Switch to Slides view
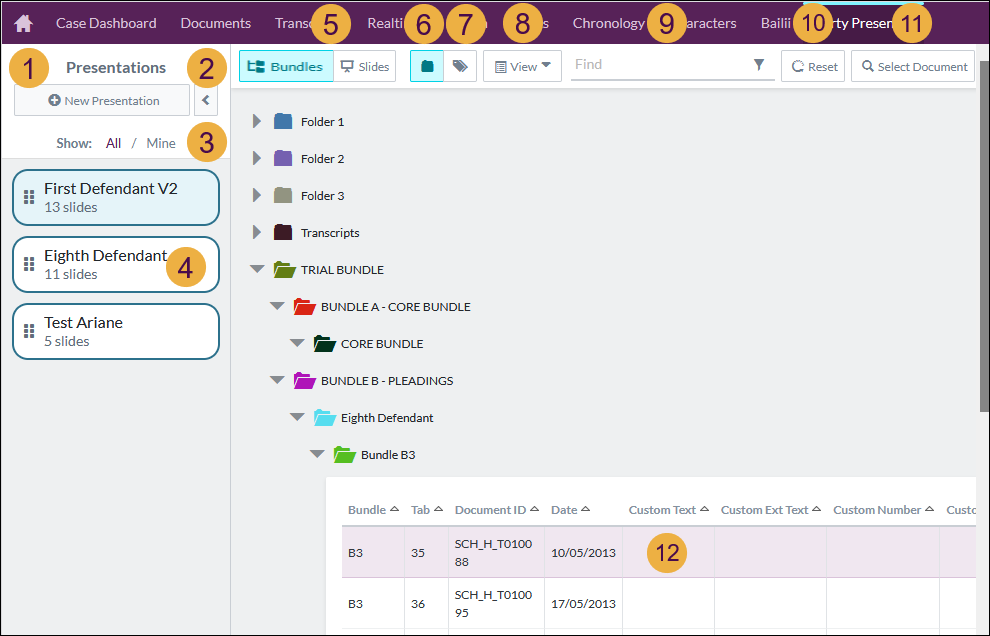Image resolution: width=990 pixels, height=636 pixels. click(364, 66)
